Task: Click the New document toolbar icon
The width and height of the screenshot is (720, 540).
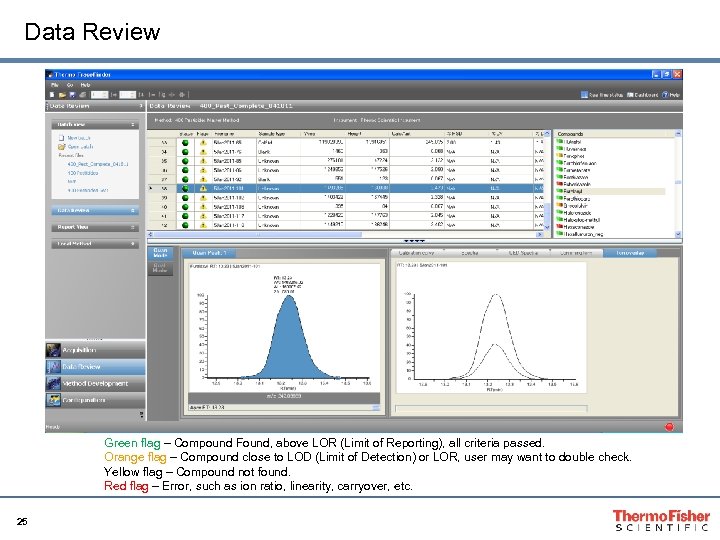Action: tap(52, 95)
